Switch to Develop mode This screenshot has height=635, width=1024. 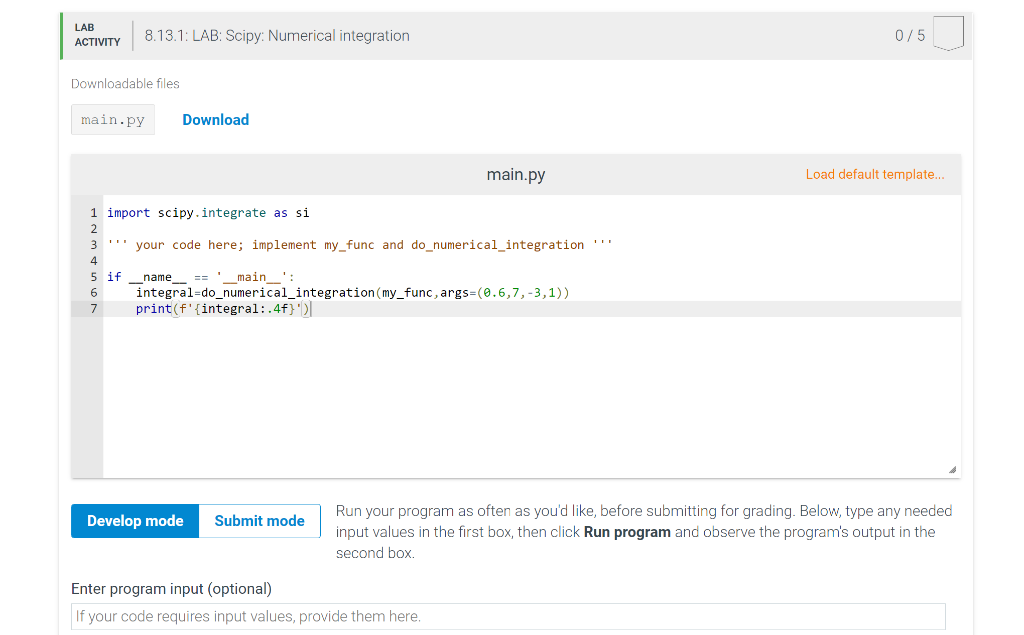click(135, 520)
